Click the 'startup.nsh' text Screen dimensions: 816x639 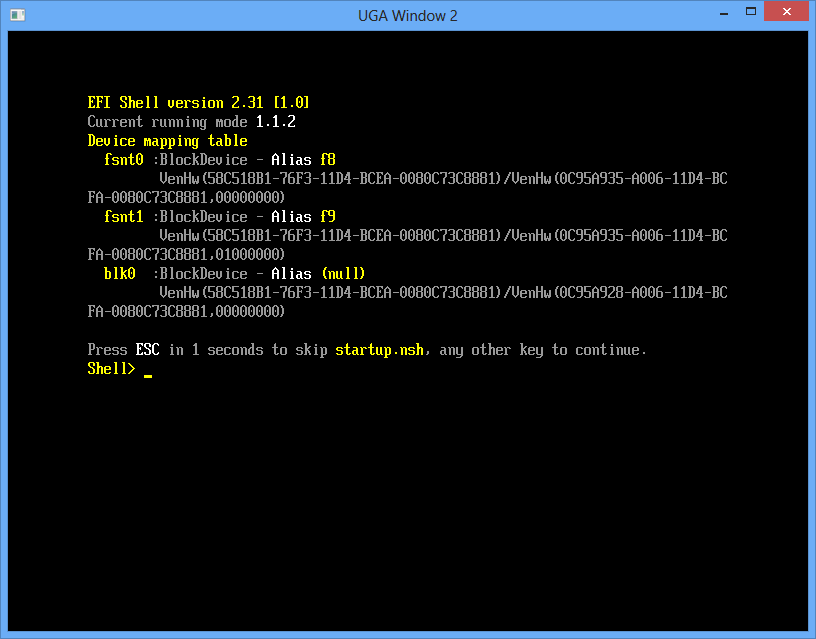click(379, 350)
